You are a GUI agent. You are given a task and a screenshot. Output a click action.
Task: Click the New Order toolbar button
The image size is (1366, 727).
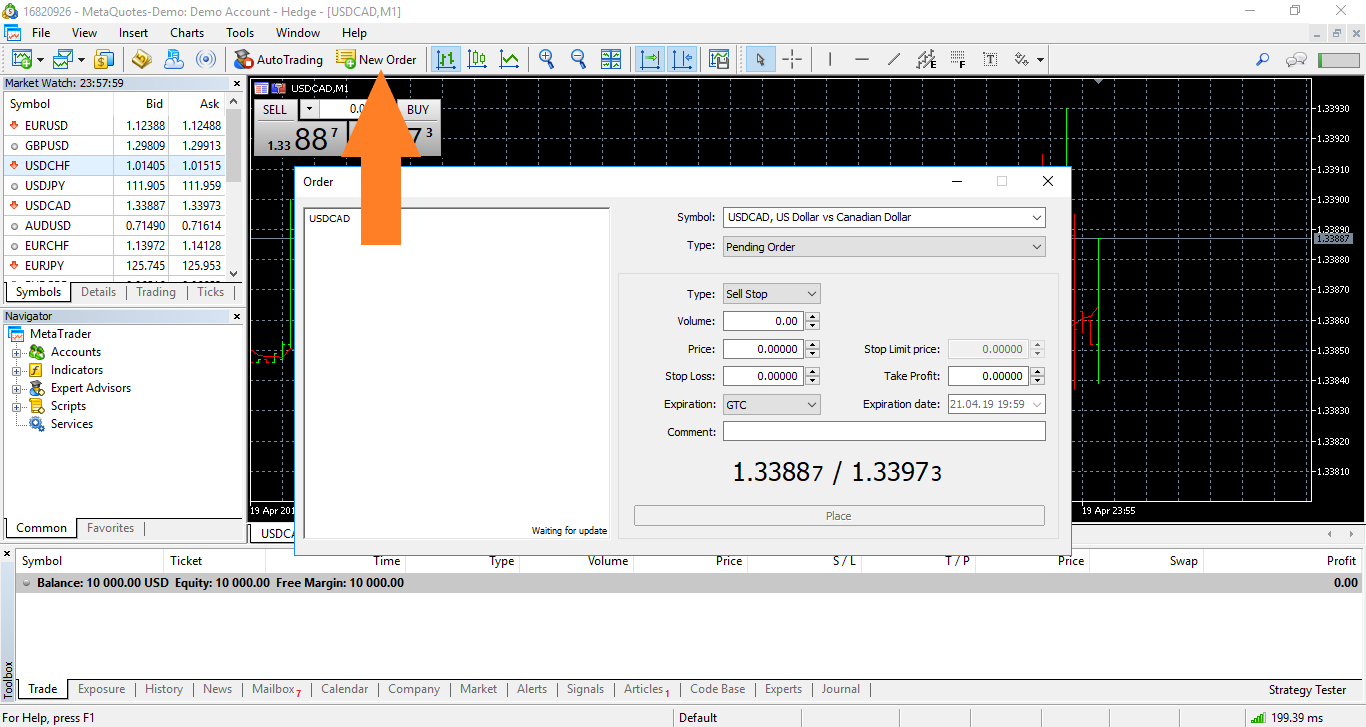[x=376, y=59]
